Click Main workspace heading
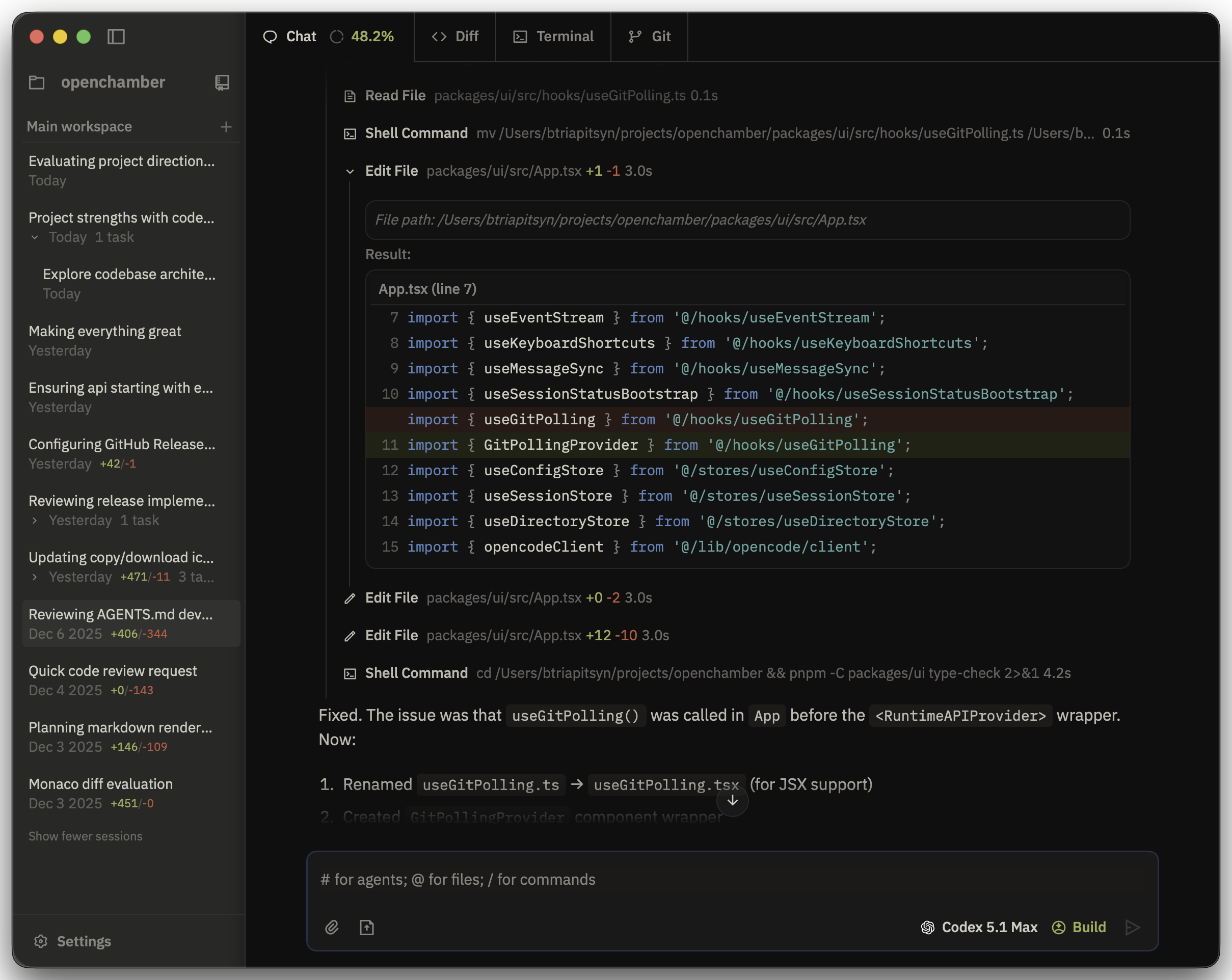Viewport: 1232px width, 980px height. [79, 126]
